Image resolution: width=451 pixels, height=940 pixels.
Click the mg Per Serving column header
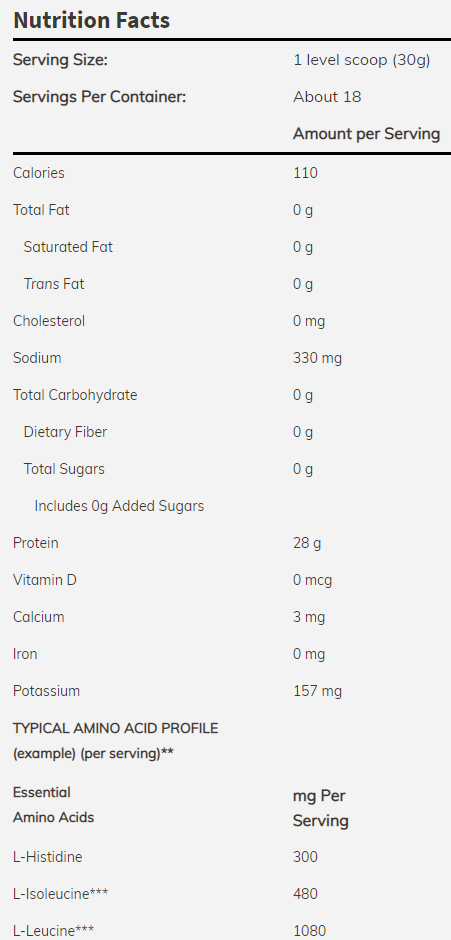coord(321,808)
